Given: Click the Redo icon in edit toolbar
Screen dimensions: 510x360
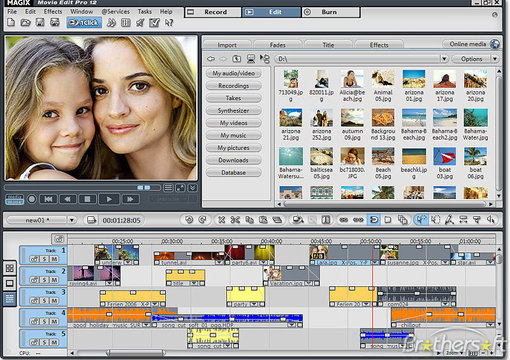Looking at the screenshot, I should (202, 220).
